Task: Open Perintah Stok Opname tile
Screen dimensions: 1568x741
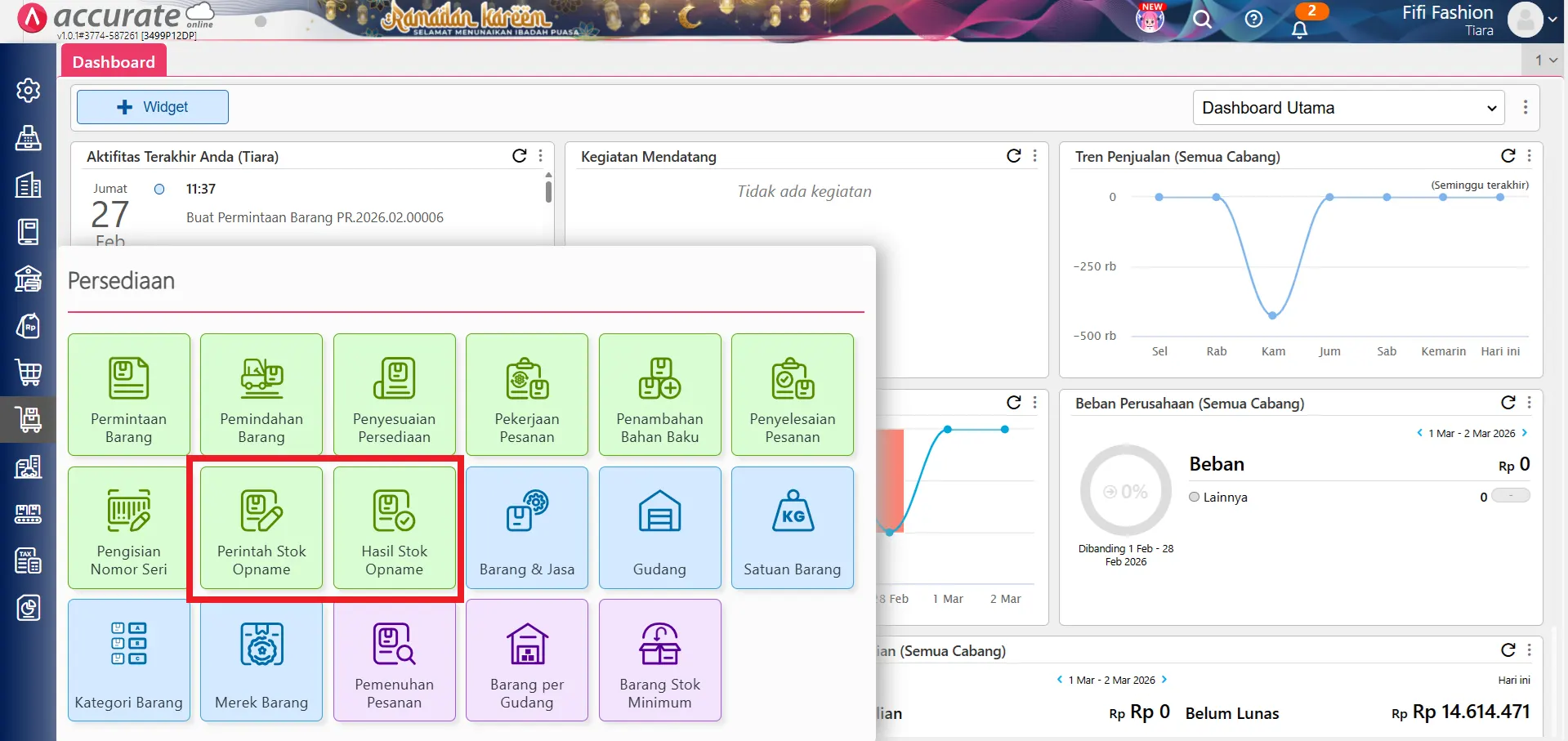Action: point(261,528)
